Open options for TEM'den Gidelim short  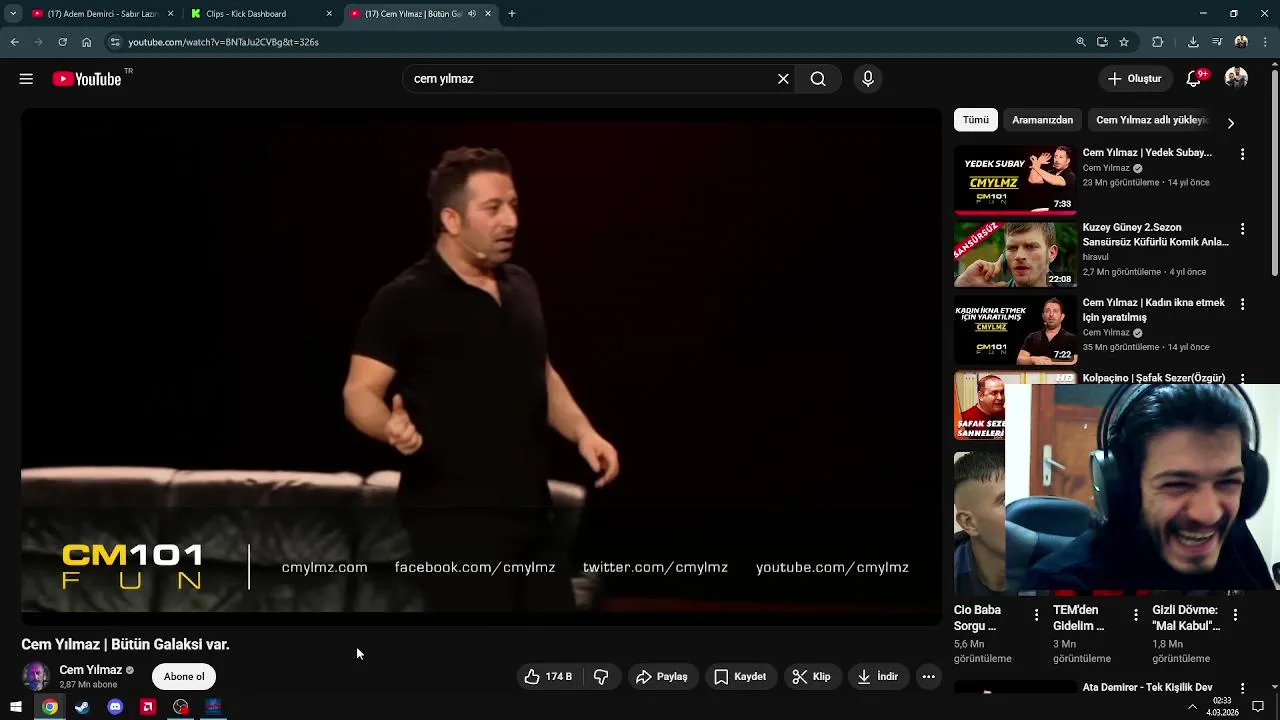(x=1135, y=615)
